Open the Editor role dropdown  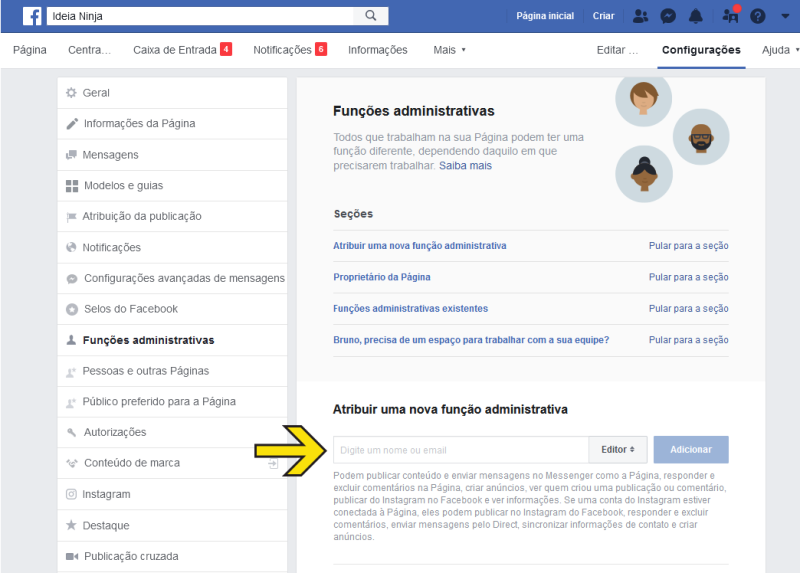(x=617, y=450)
